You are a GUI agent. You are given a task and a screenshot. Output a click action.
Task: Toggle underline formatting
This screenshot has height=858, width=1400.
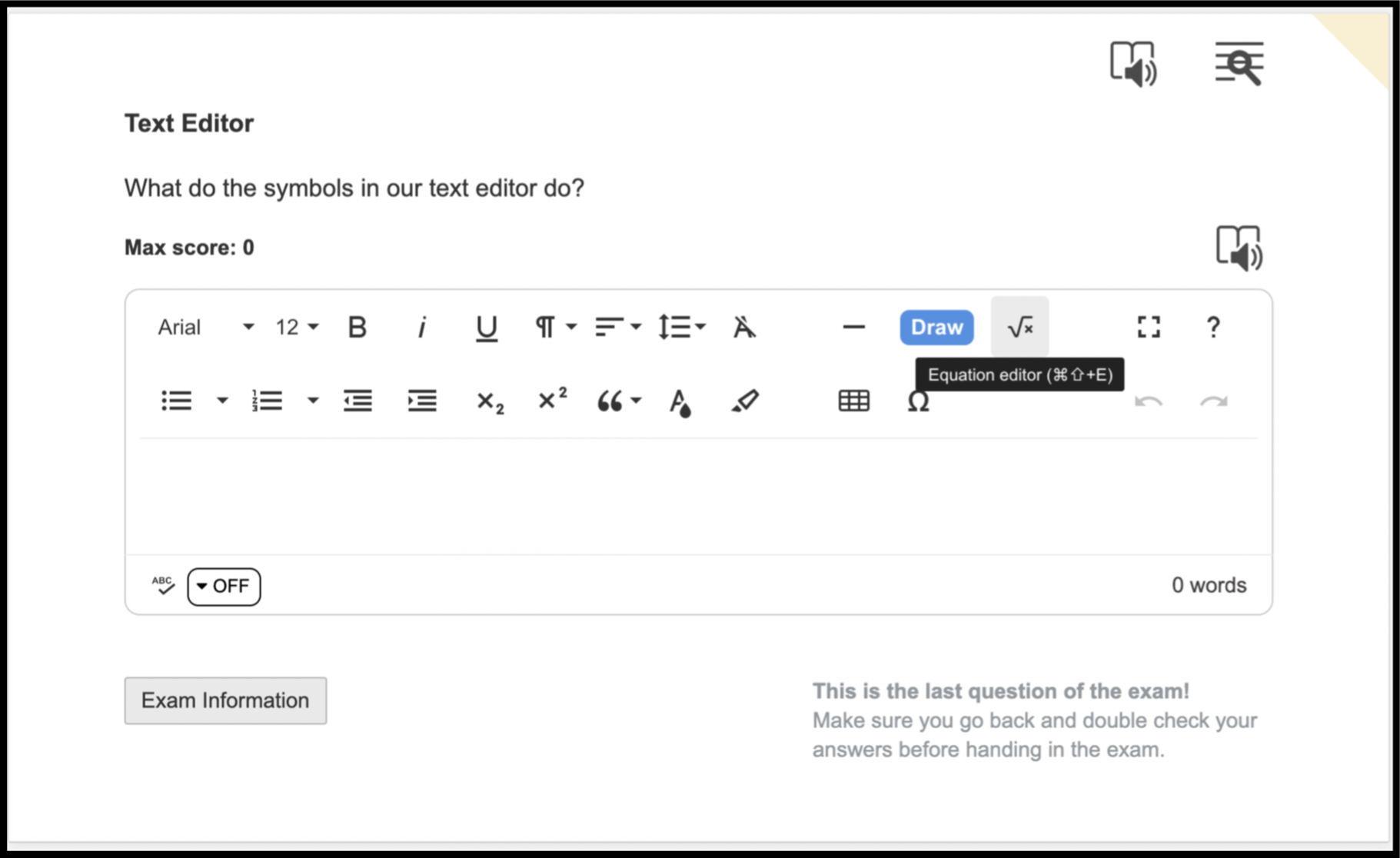(486, 328)
